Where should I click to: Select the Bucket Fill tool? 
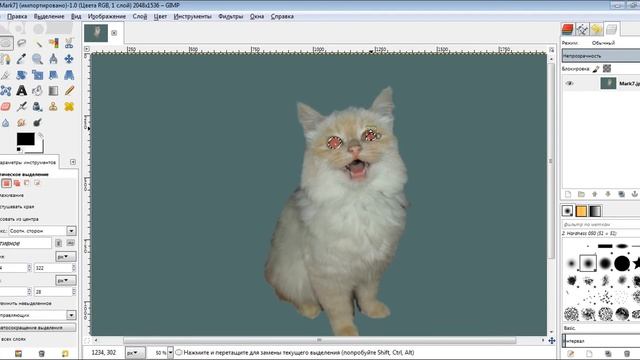point(38,90)
